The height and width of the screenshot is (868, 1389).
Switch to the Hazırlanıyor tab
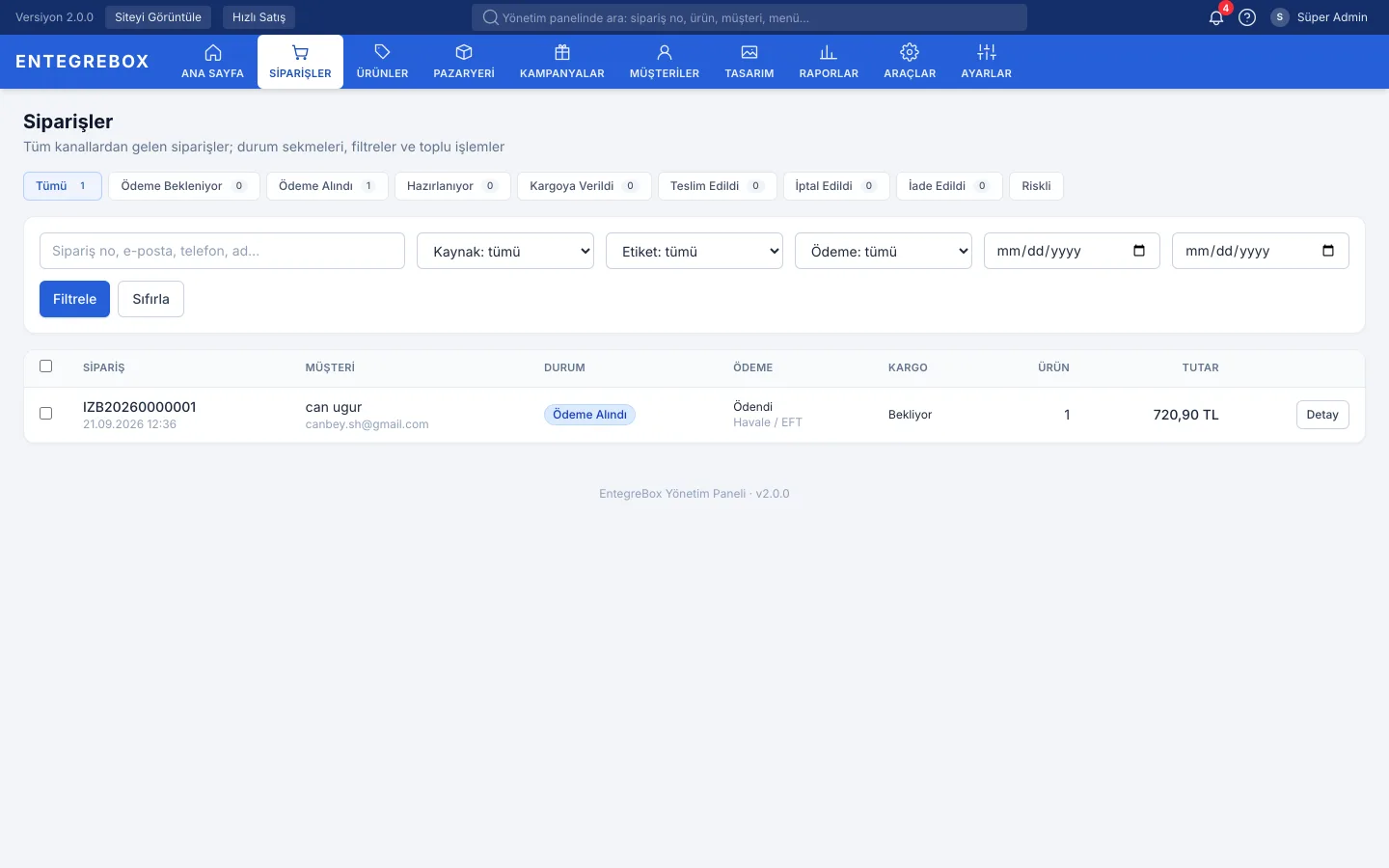click(452, 186)
